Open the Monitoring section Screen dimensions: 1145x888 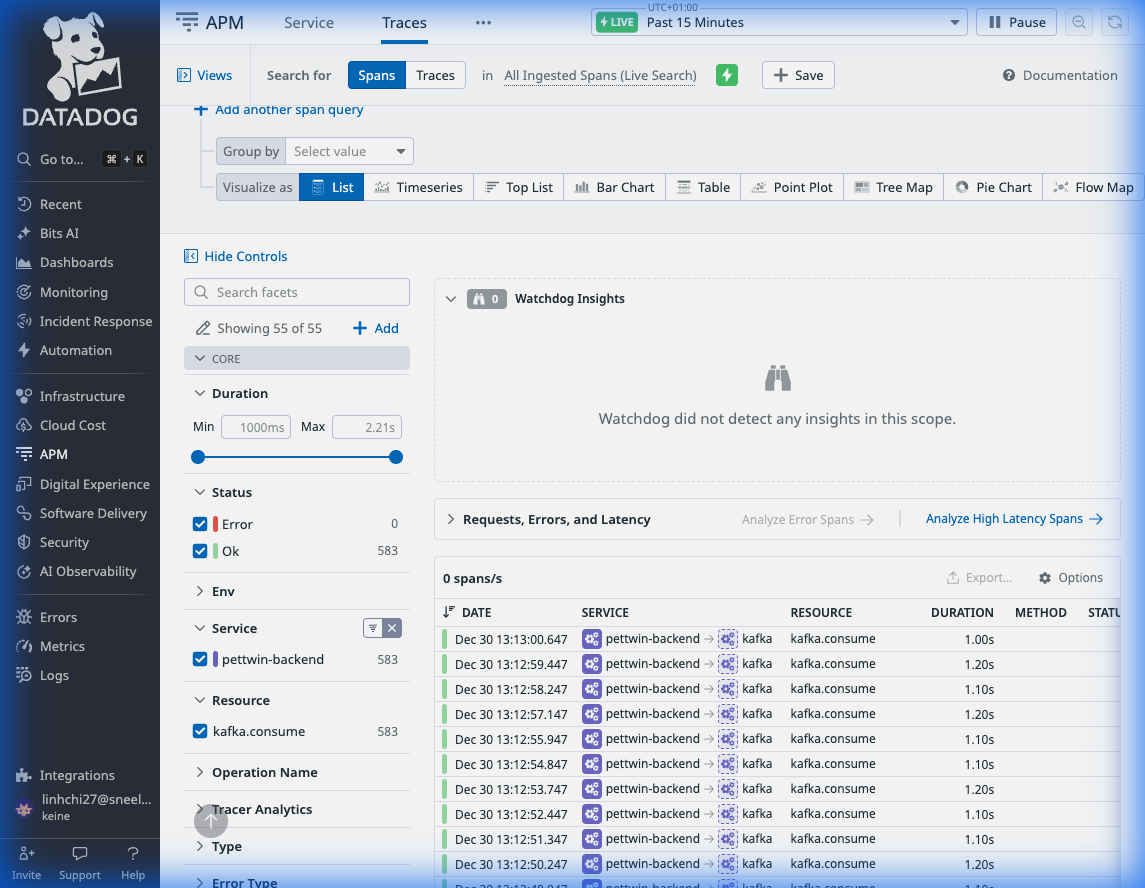pos(73,292)
